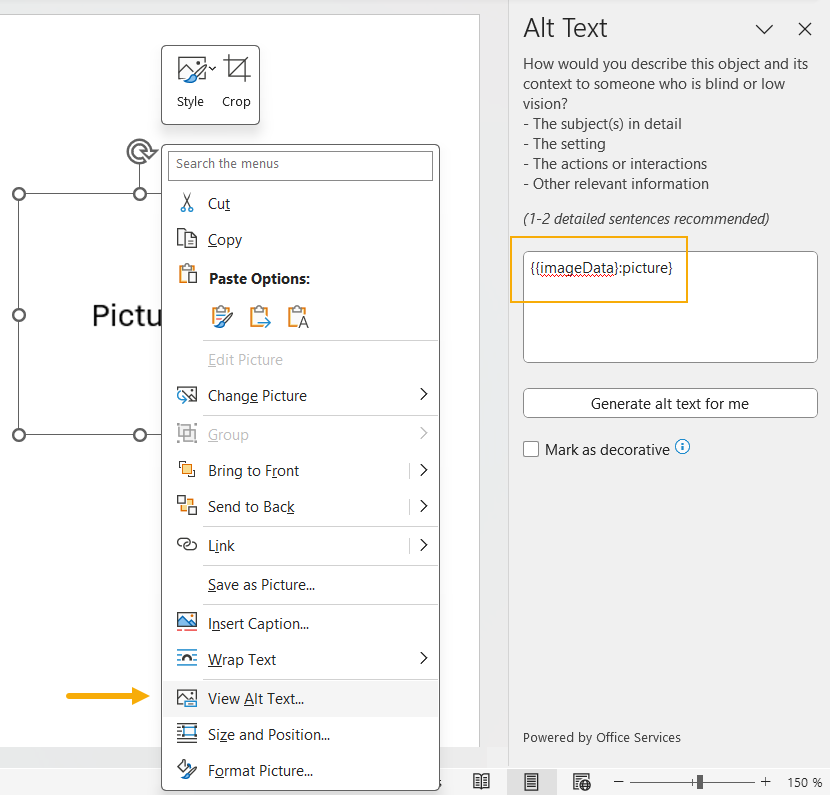This screenshot has height=795, width=830.
Task: Paste using Keep Source Formatting icon
Action: coord(222,317)
